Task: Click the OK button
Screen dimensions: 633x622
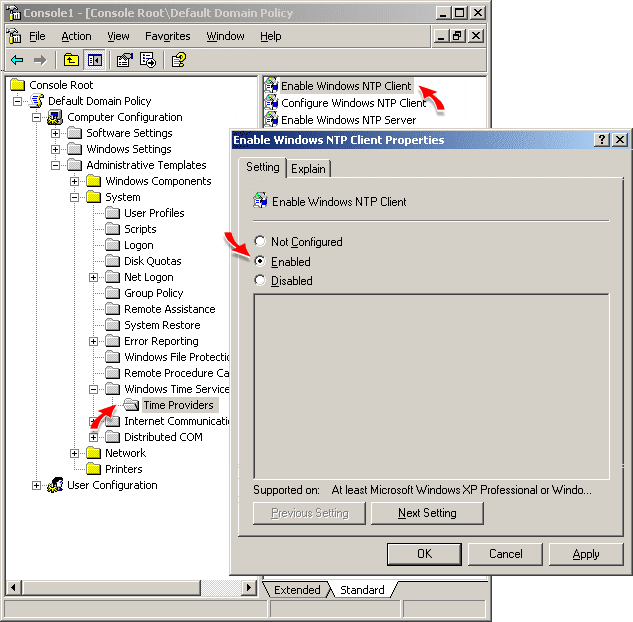Action: (x=424, y=554)
